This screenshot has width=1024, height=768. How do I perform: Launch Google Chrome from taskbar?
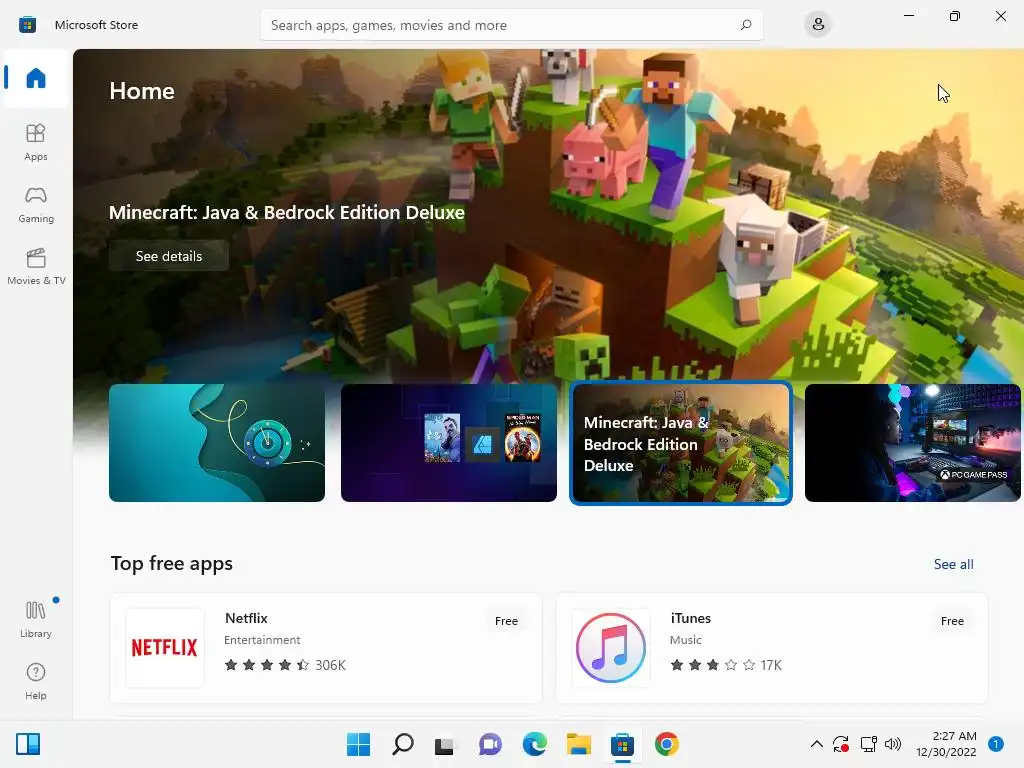[667, 744]
